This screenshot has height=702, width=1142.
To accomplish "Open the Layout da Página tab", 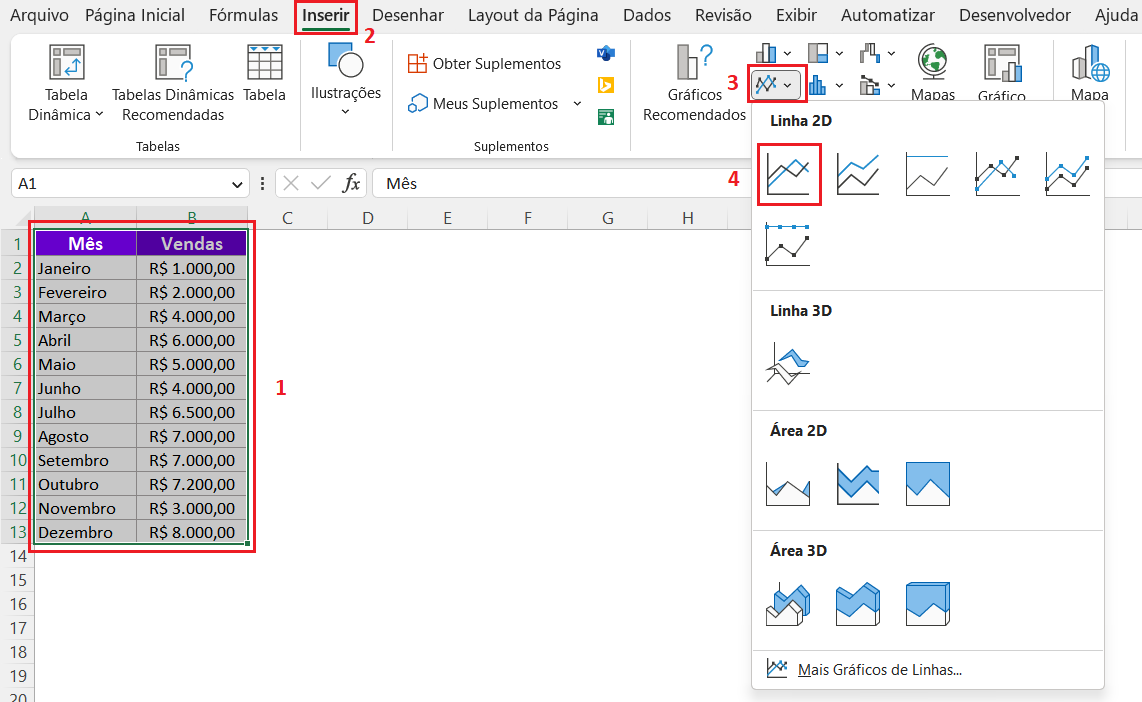I will [x=533, y=15].
